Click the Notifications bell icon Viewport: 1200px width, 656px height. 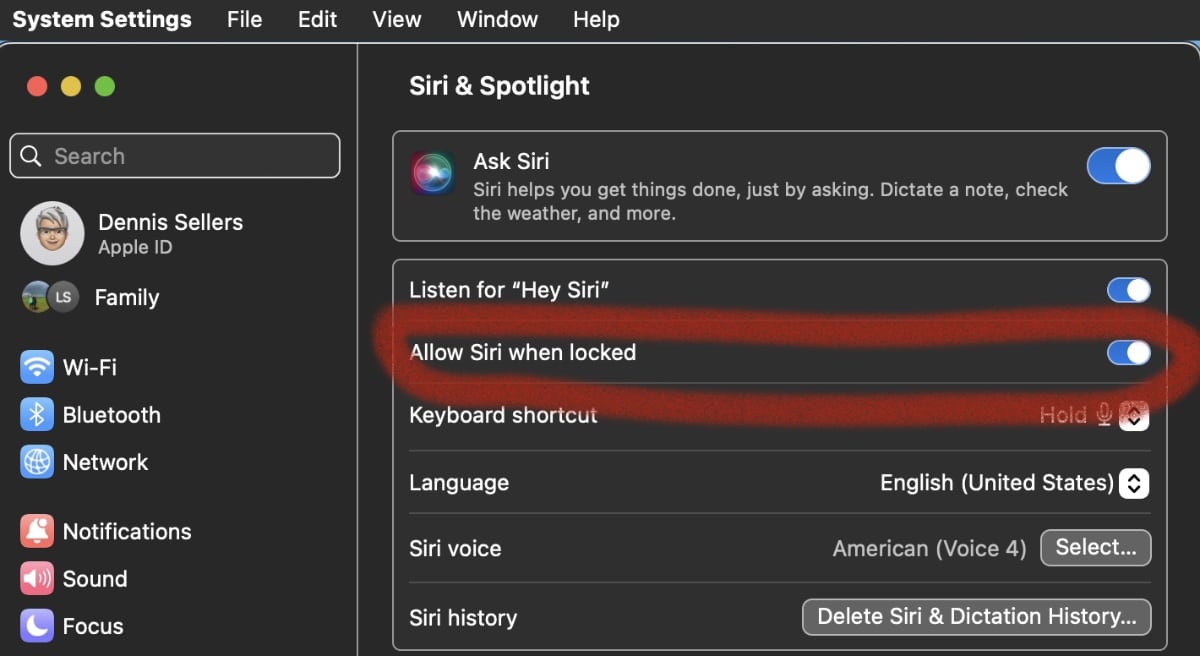(x=37, y=531)
